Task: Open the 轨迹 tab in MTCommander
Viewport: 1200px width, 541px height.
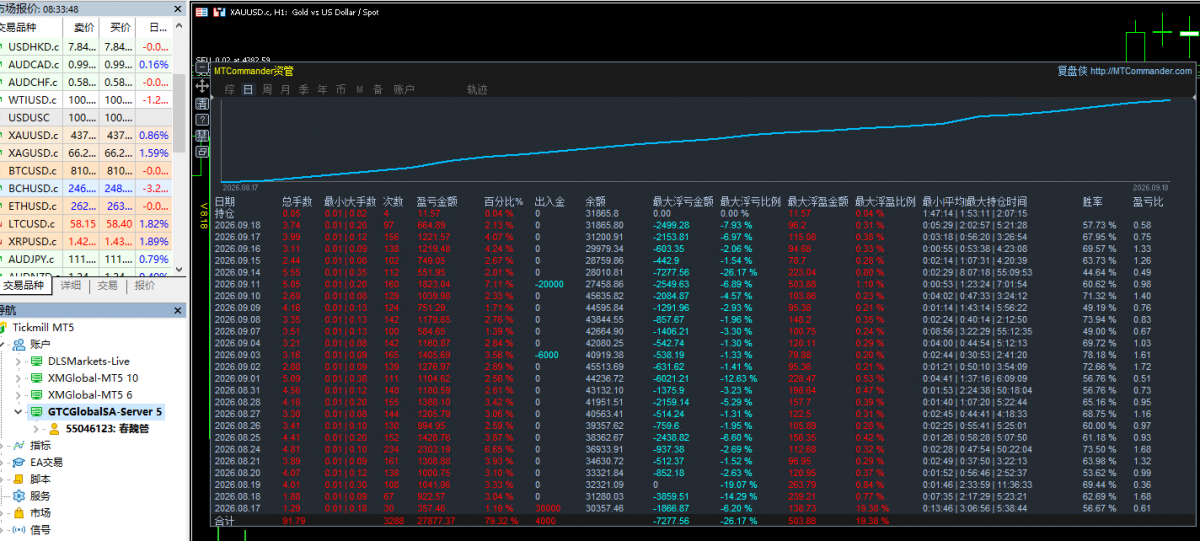Action: (477, 89)
